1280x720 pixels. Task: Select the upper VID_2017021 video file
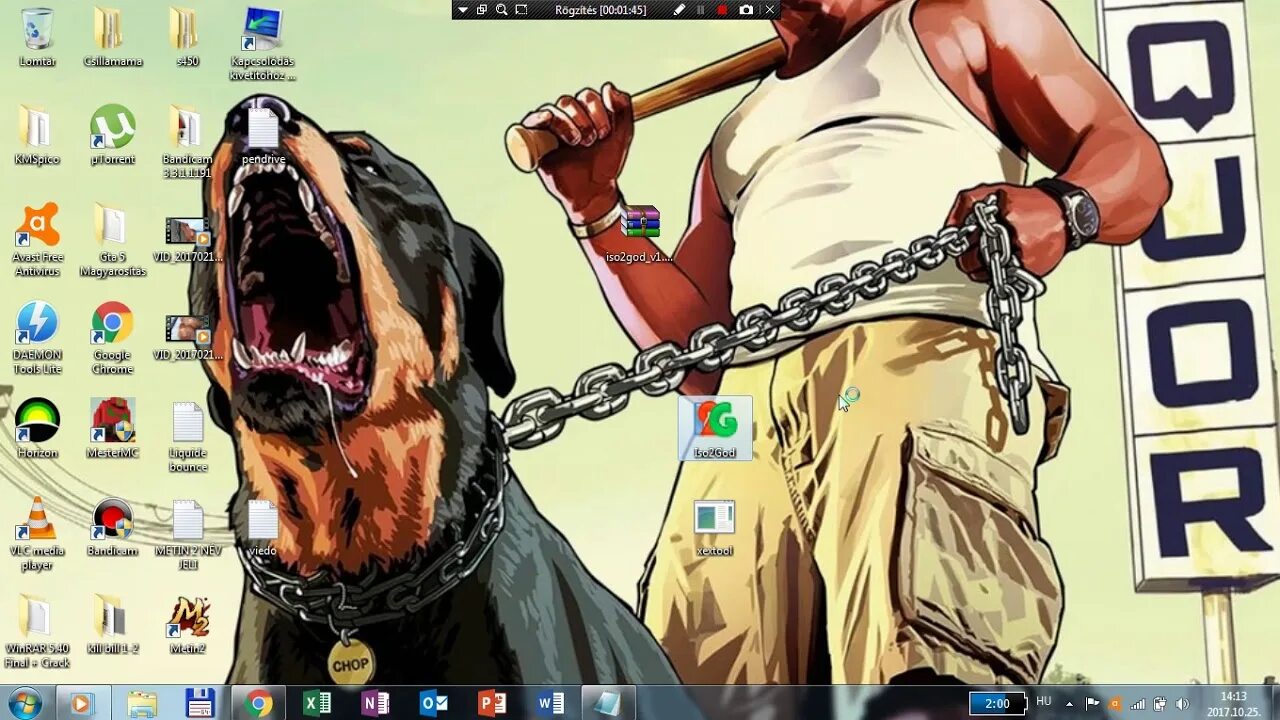[188, 240]
